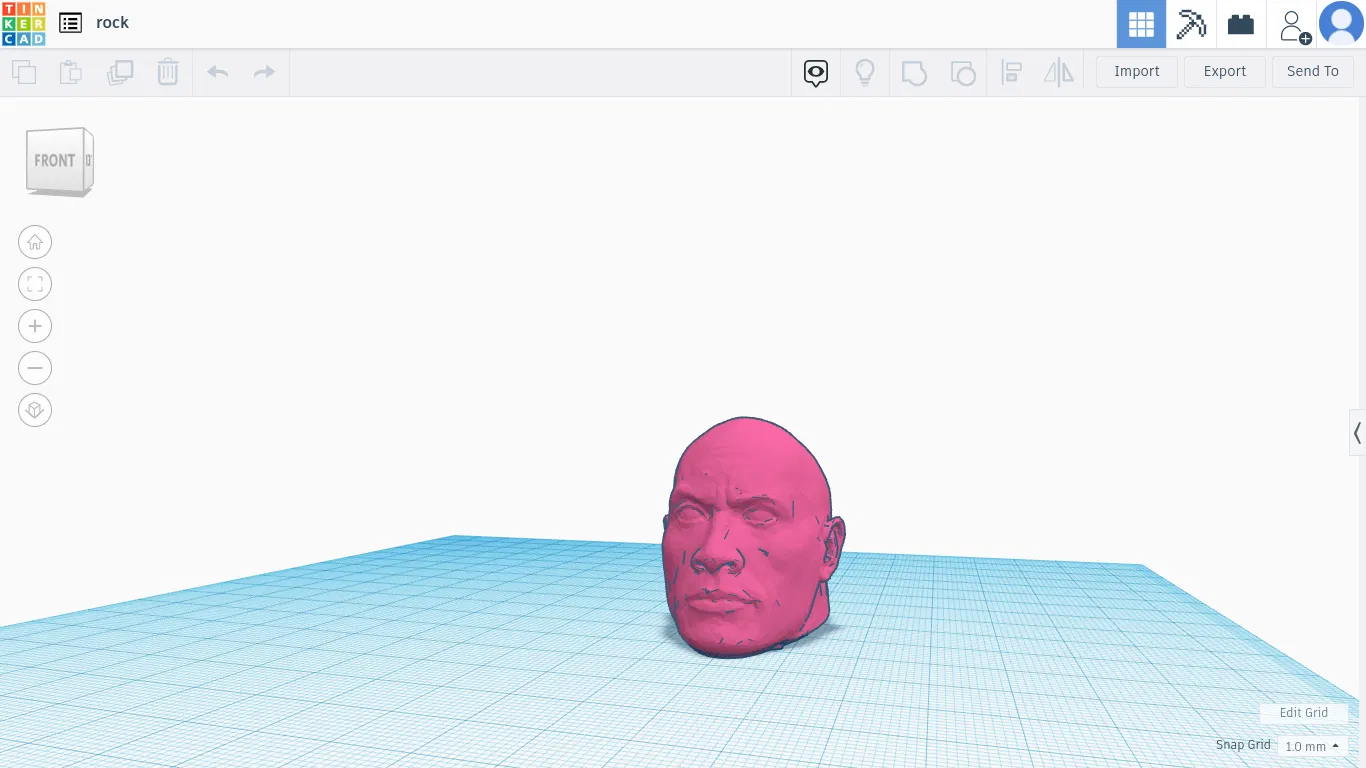1366x768 pixels.
Task: Expand the collapsed shapes side panel
Action: pyautogui.click(x=1357, y=433)
